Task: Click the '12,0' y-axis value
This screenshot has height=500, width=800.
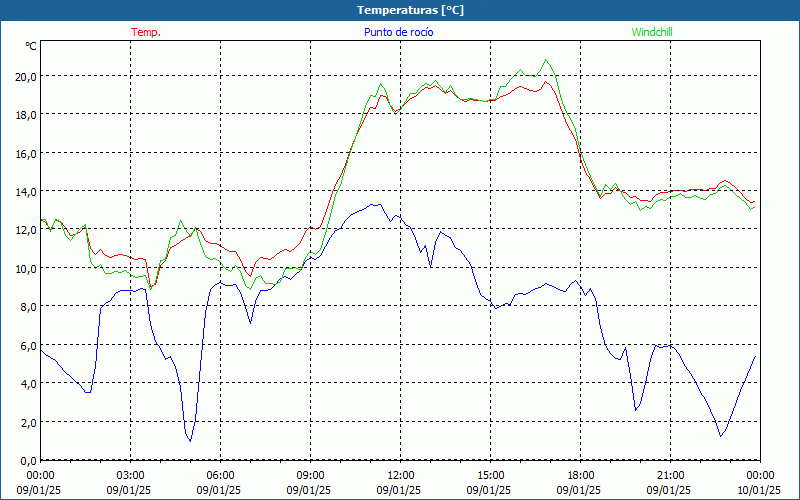Action: coord(26,230)
